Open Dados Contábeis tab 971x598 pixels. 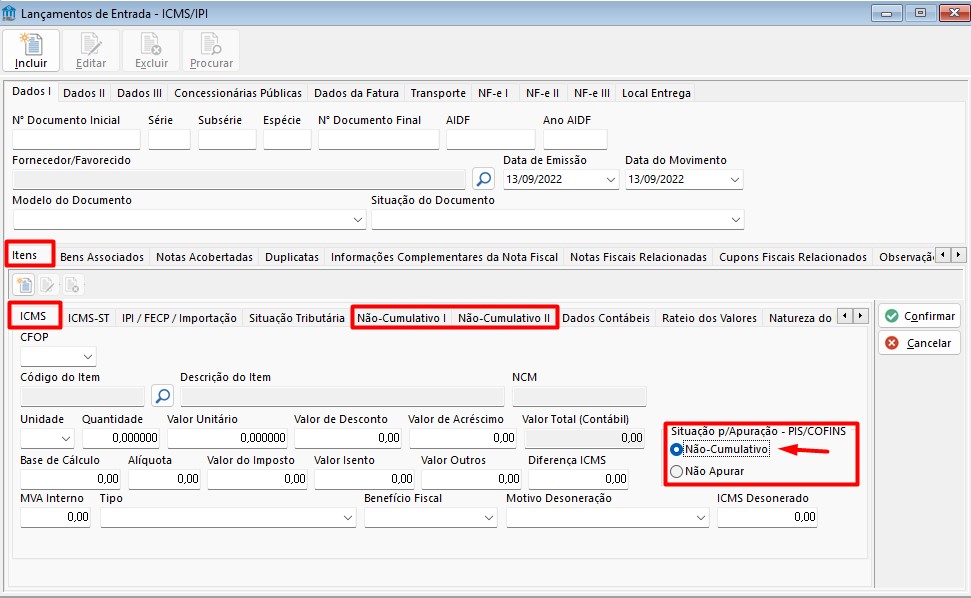(606, 318)
